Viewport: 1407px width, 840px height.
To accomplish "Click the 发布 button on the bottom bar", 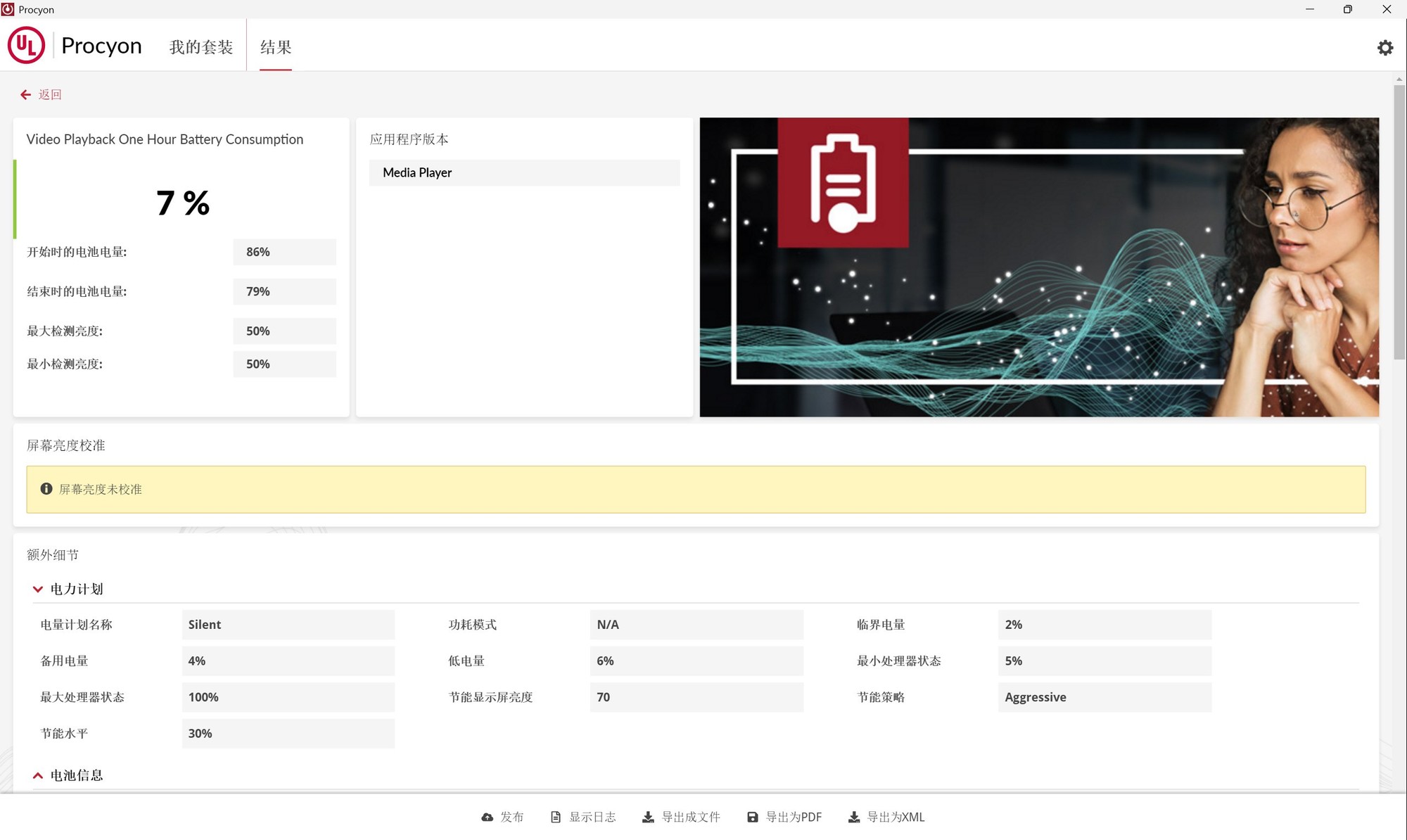I will [x=511, y=817].
